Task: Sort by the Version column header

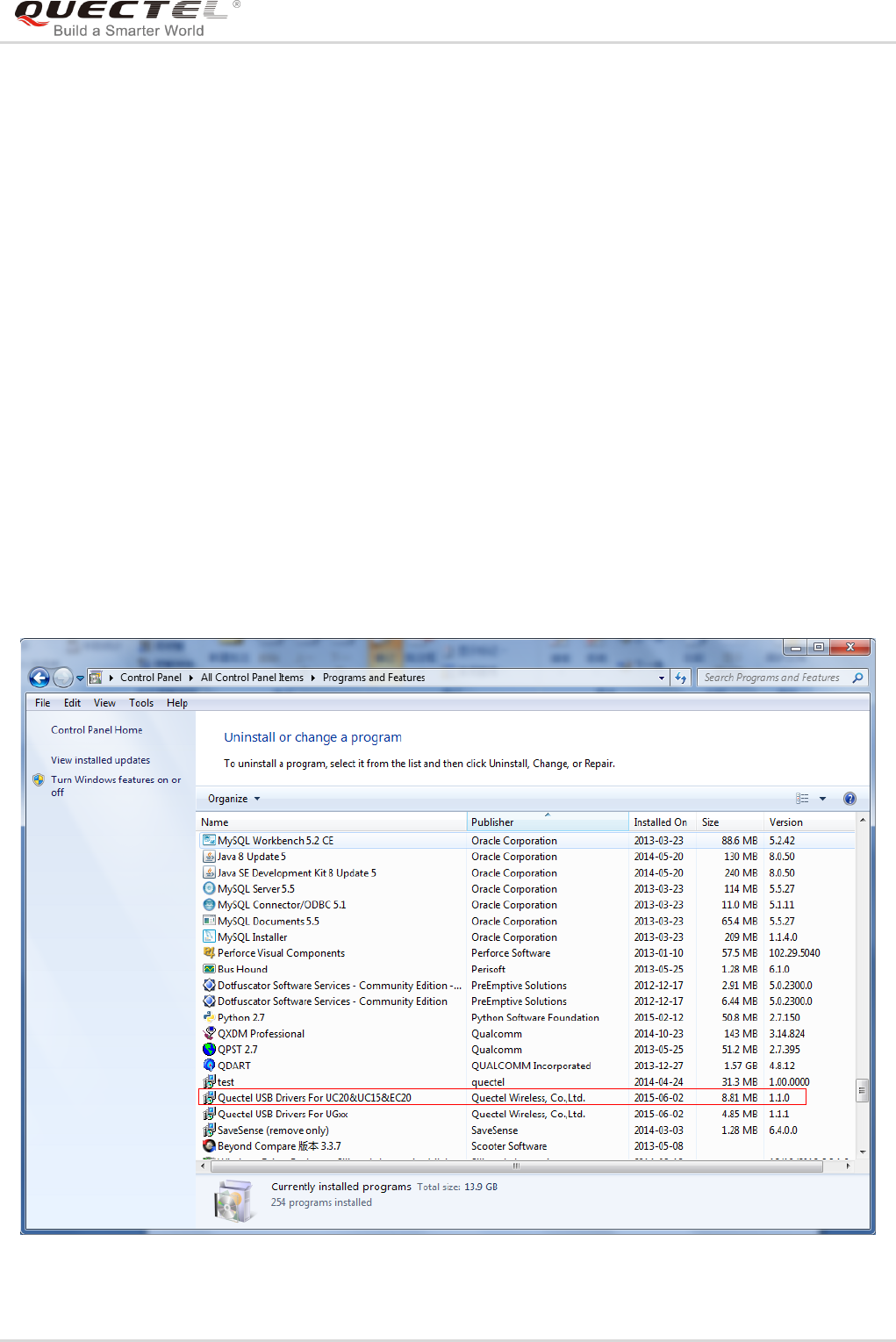Action: click(809, 822)
